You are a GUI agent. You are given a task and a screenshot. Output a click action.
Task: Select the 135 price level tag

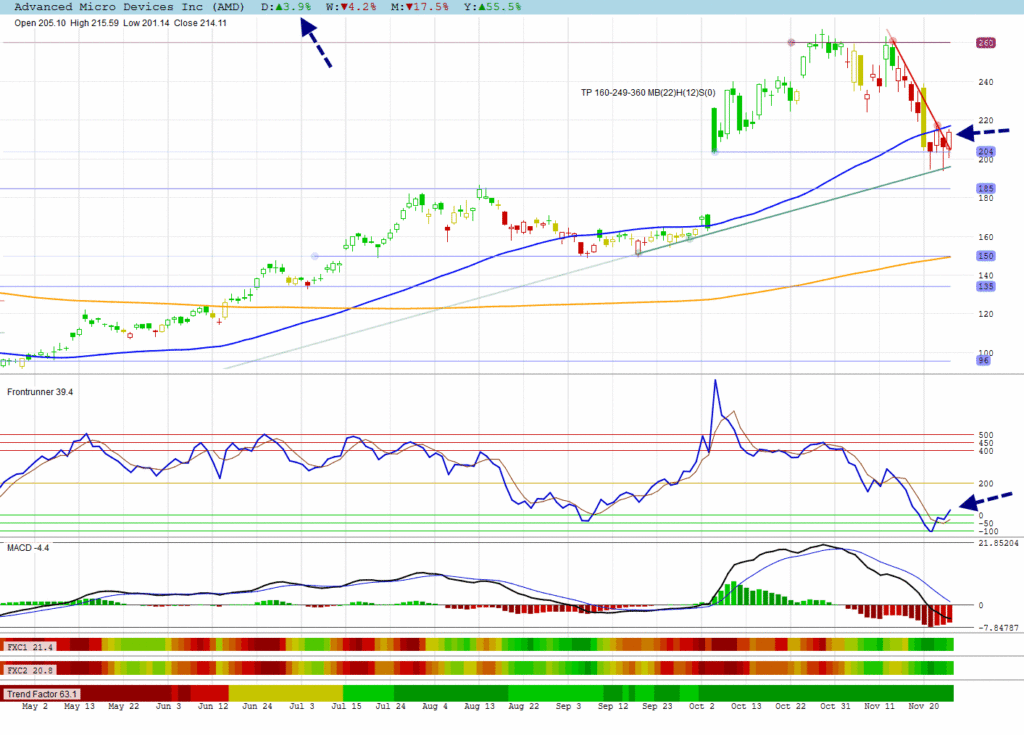tap(985, 286)
